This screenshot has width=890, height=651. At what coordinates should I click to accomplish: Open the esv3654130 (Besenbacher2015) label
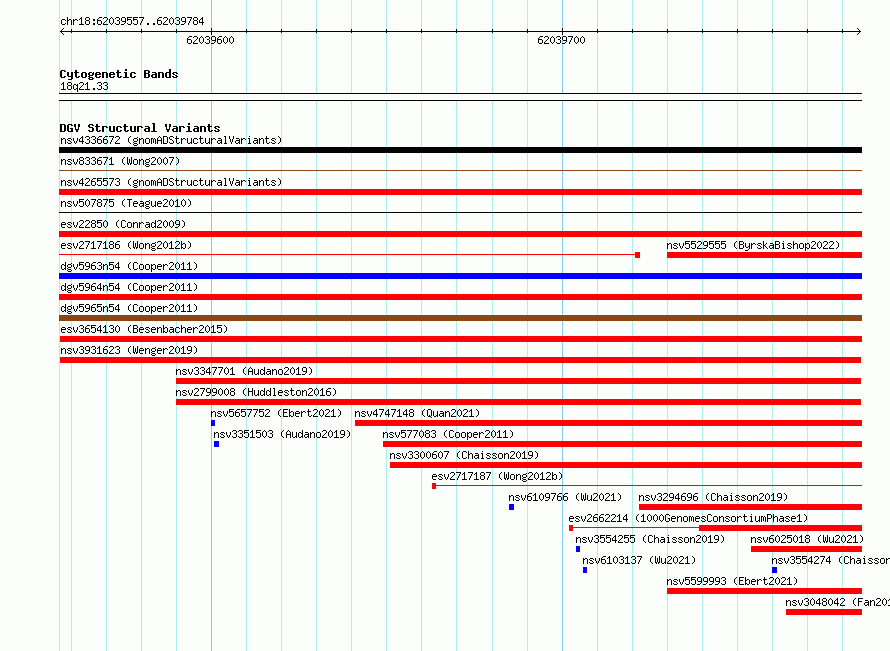click(x=144, y=329)
